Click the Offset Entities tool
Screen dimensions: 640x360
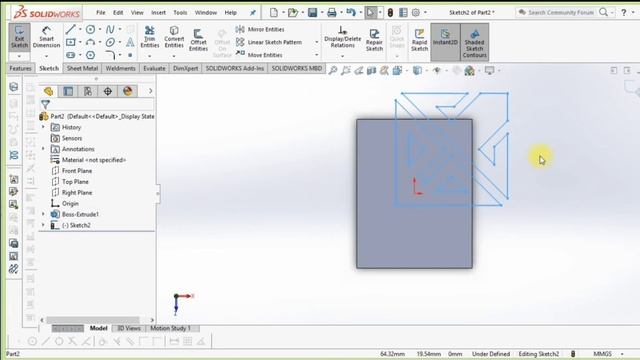pyautogui.click(x=198, y=40)
